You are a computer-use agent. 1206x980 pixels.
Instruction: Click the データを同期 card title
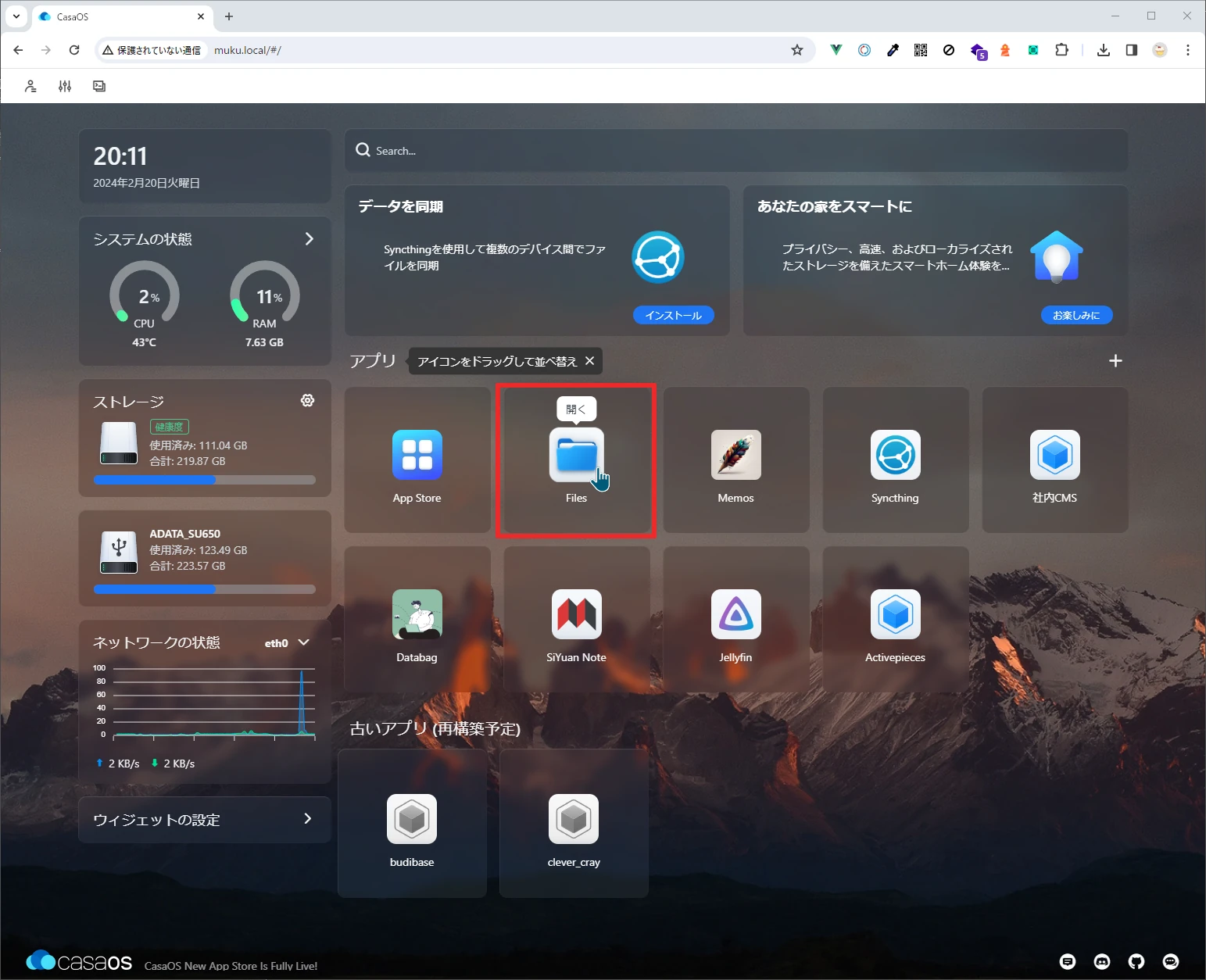pos(400,206)
